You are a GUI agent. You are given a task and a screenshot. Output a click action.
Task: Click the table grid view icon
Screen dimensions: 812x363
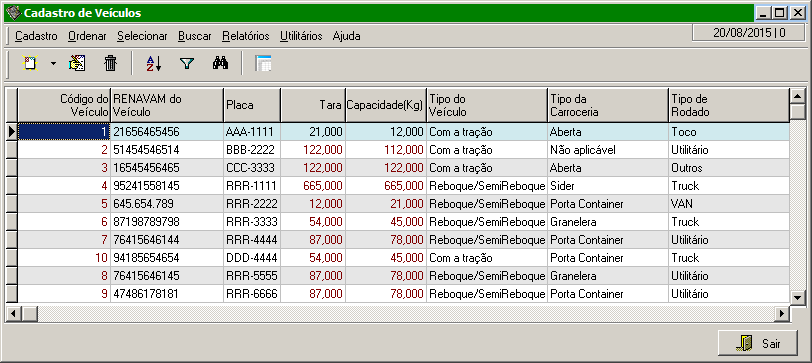(263, 63)
